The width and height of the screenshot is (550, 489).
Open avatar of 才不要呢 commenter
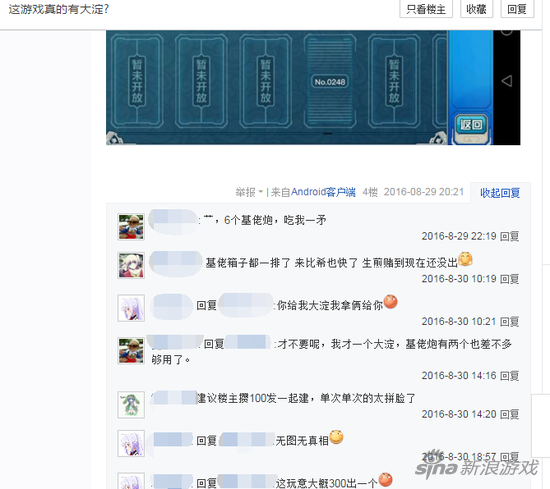[x=131, y=351]
